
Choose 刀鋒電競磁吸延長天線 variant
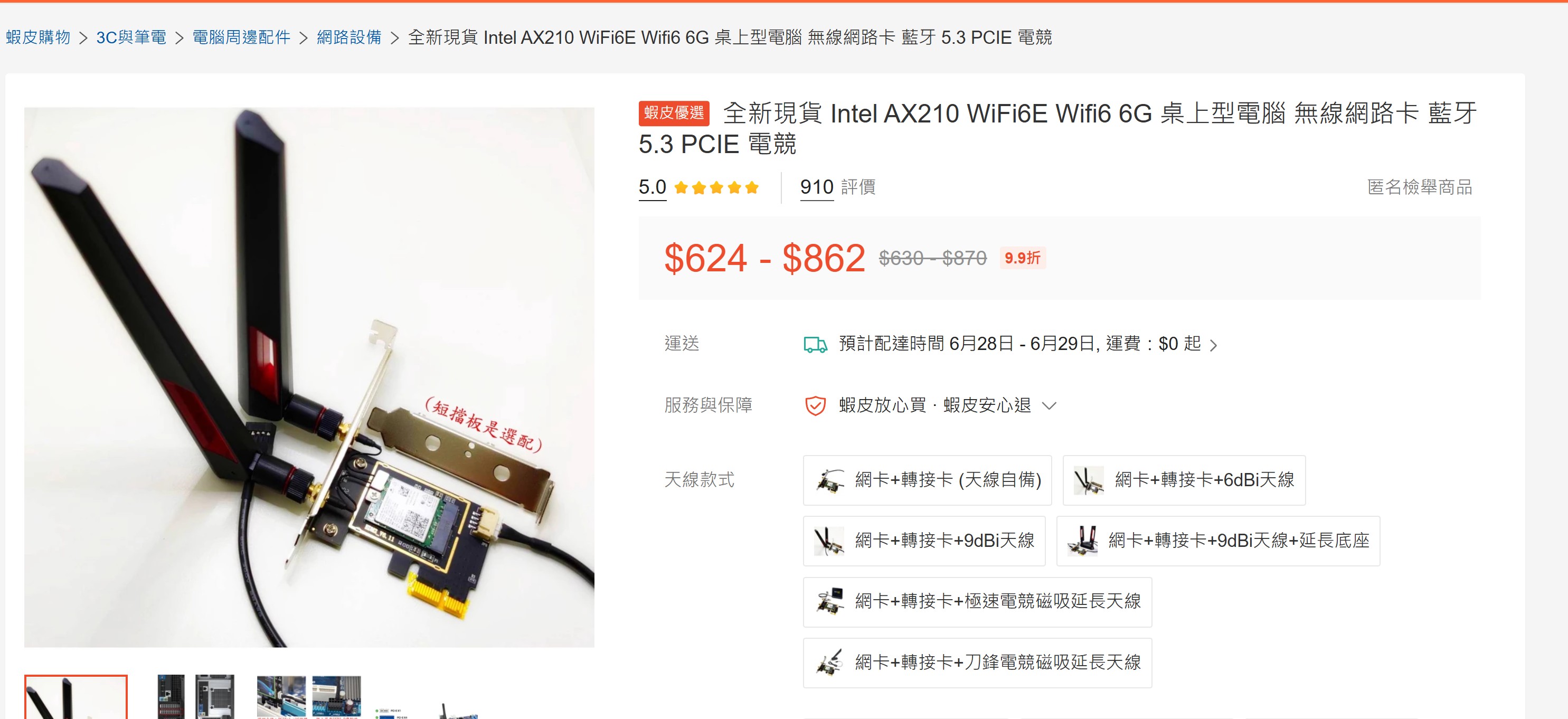(x=978, y=663)
